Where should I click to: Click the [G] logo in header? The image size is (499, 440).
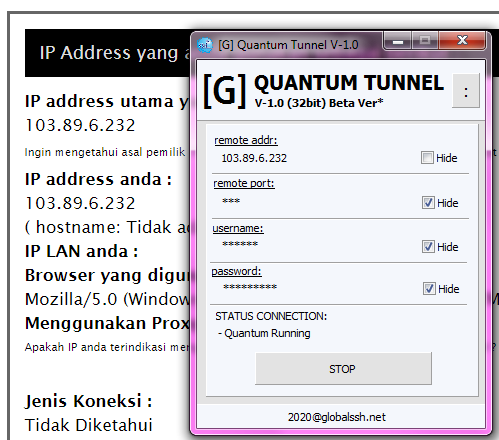[x=224, y=91]
